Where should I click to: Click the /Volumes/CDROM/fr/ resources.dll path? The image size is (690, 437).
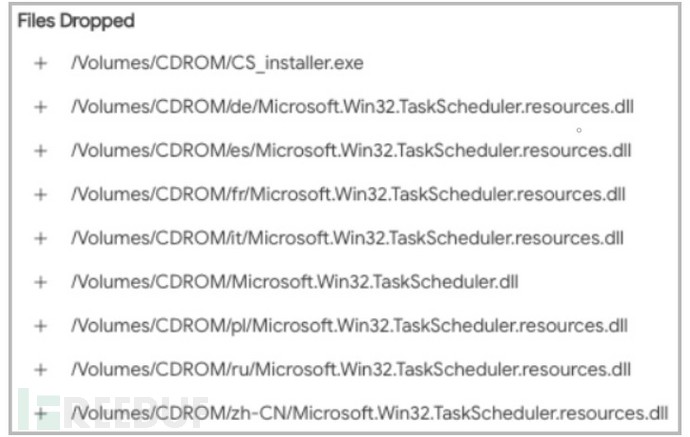click(x=348, y=194)
